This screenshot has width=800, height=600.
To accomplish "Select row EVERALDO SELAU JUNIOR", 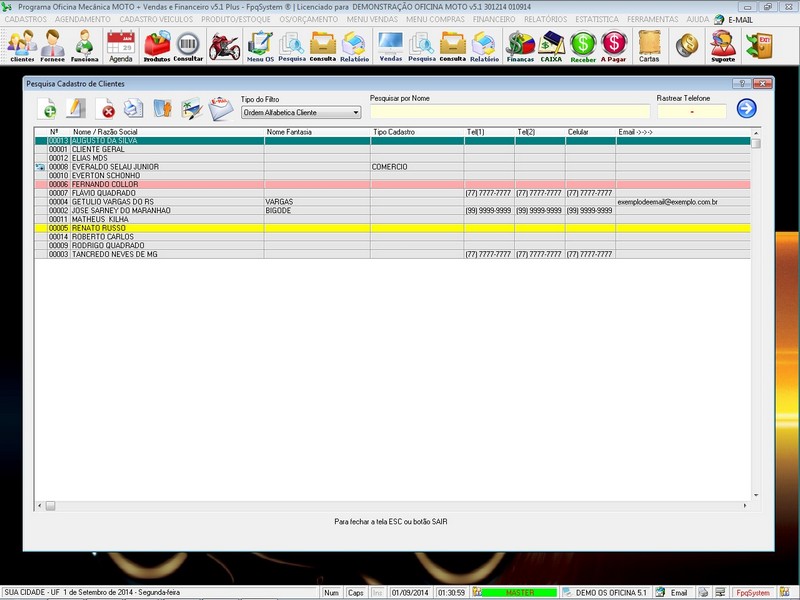I will pos(392,167).
